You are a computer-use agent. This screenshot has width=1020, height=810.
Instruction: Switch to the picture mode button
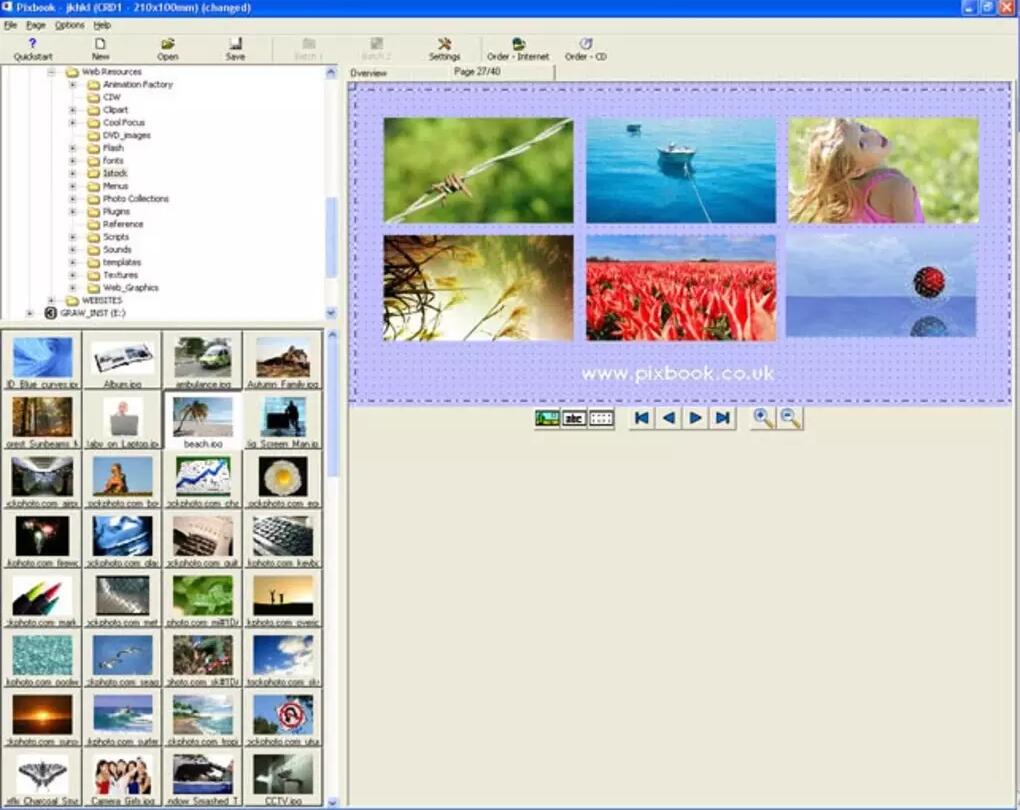pos(547,419)
